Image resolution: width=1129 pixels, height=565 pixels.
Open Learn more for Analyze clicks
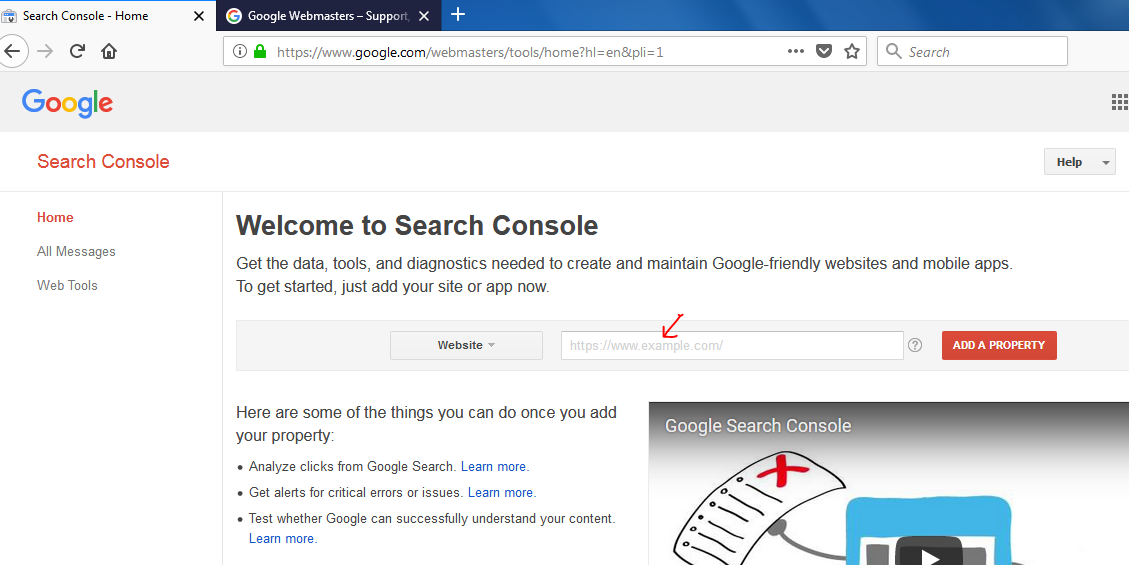(x=495, y=466)
